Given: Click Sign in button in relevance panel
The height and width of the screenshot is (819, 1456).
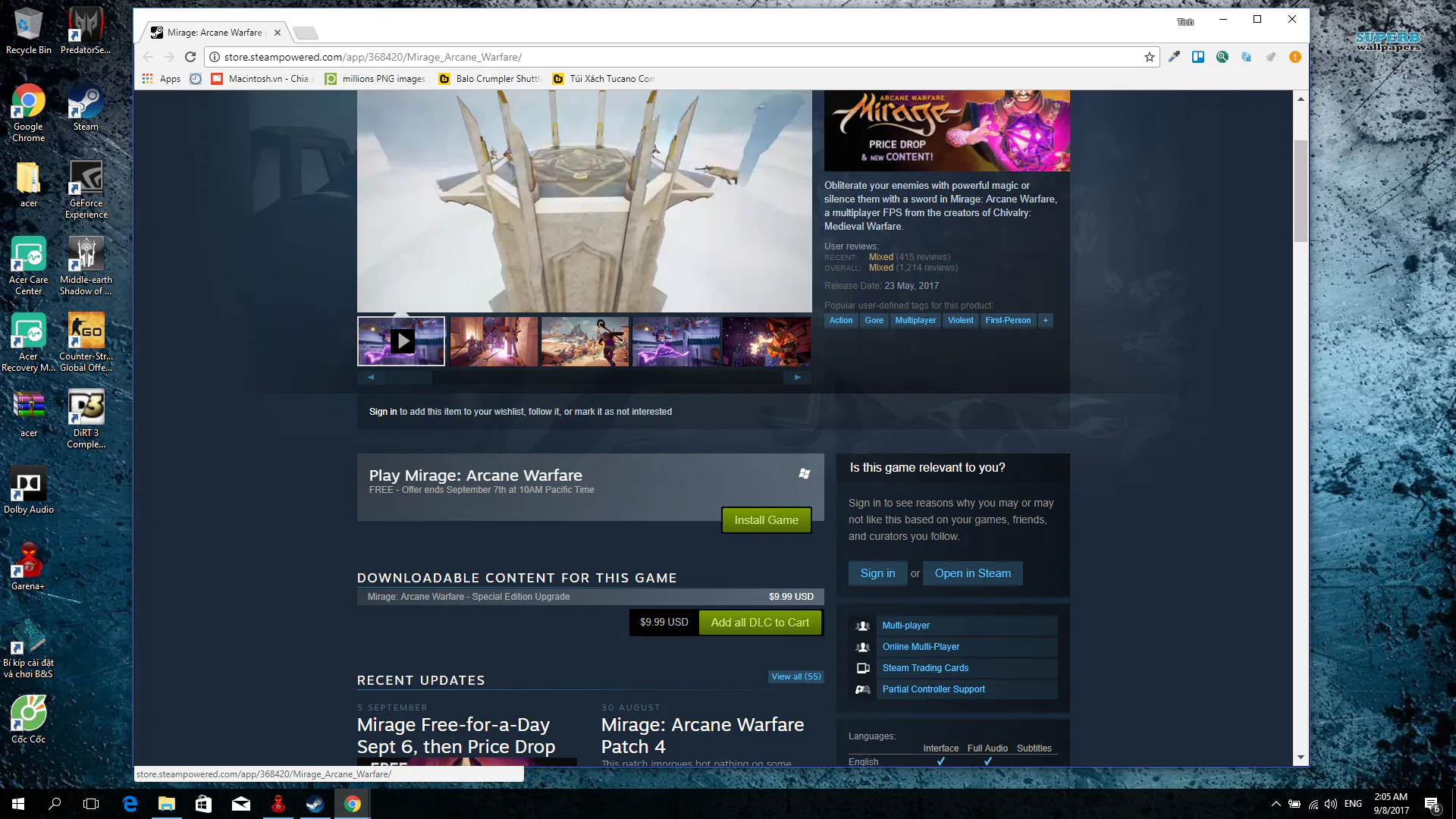Looking at the screenshot, I should click(877, 573).
